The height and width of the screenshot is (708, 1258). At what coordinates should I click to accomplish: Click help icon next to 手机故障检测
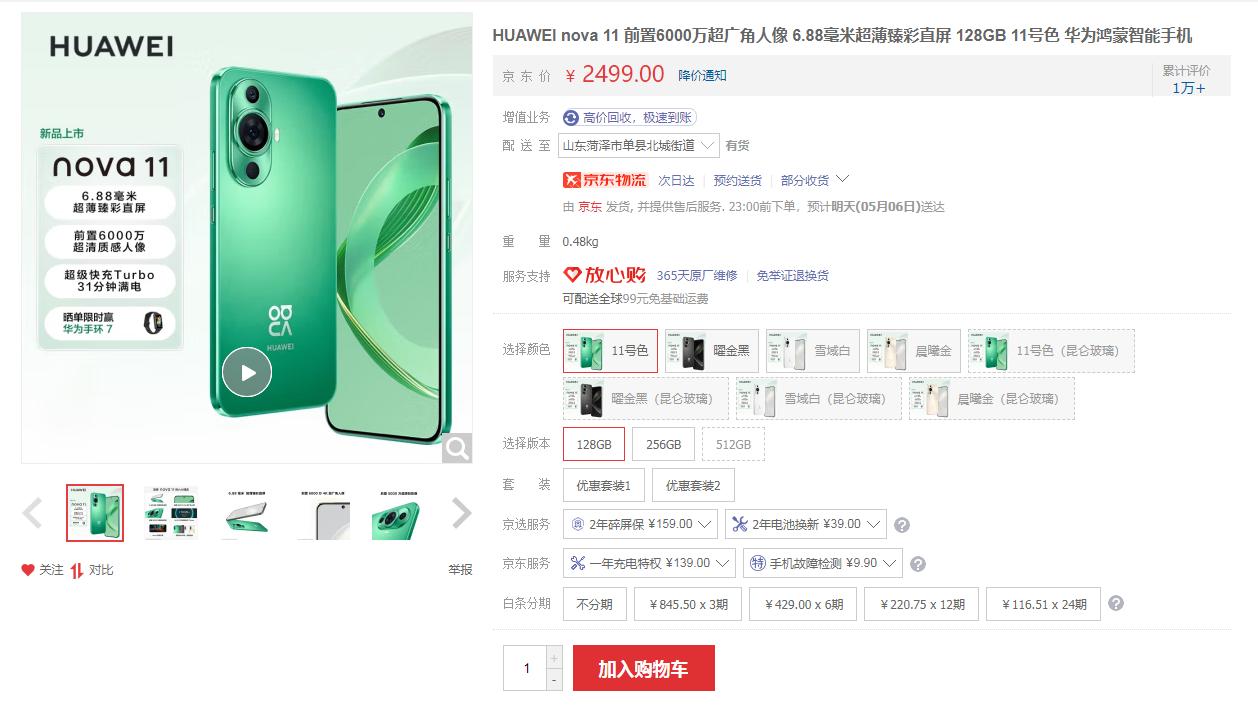pos(917,564)
